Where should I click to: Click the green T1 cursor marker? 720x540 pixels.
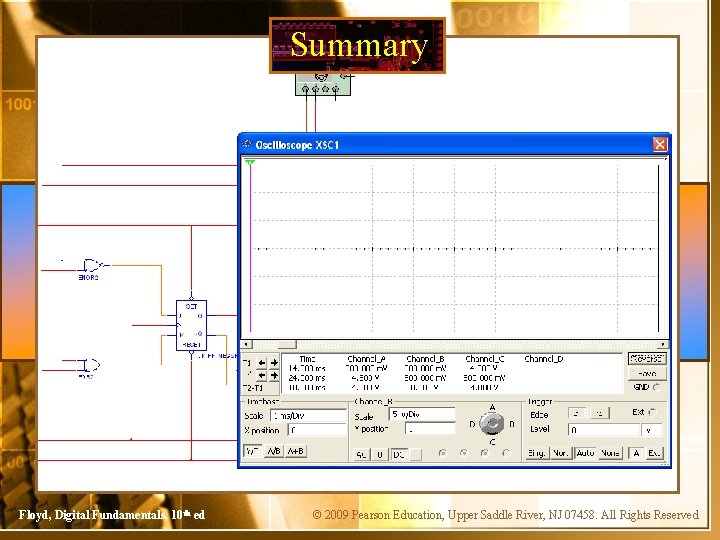[x=250, y=163]
